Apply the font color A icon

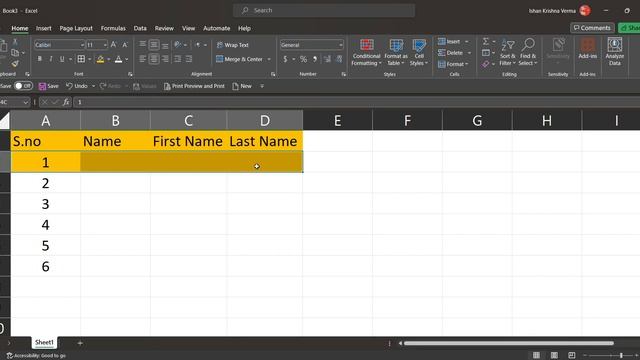tap(118, 60)
